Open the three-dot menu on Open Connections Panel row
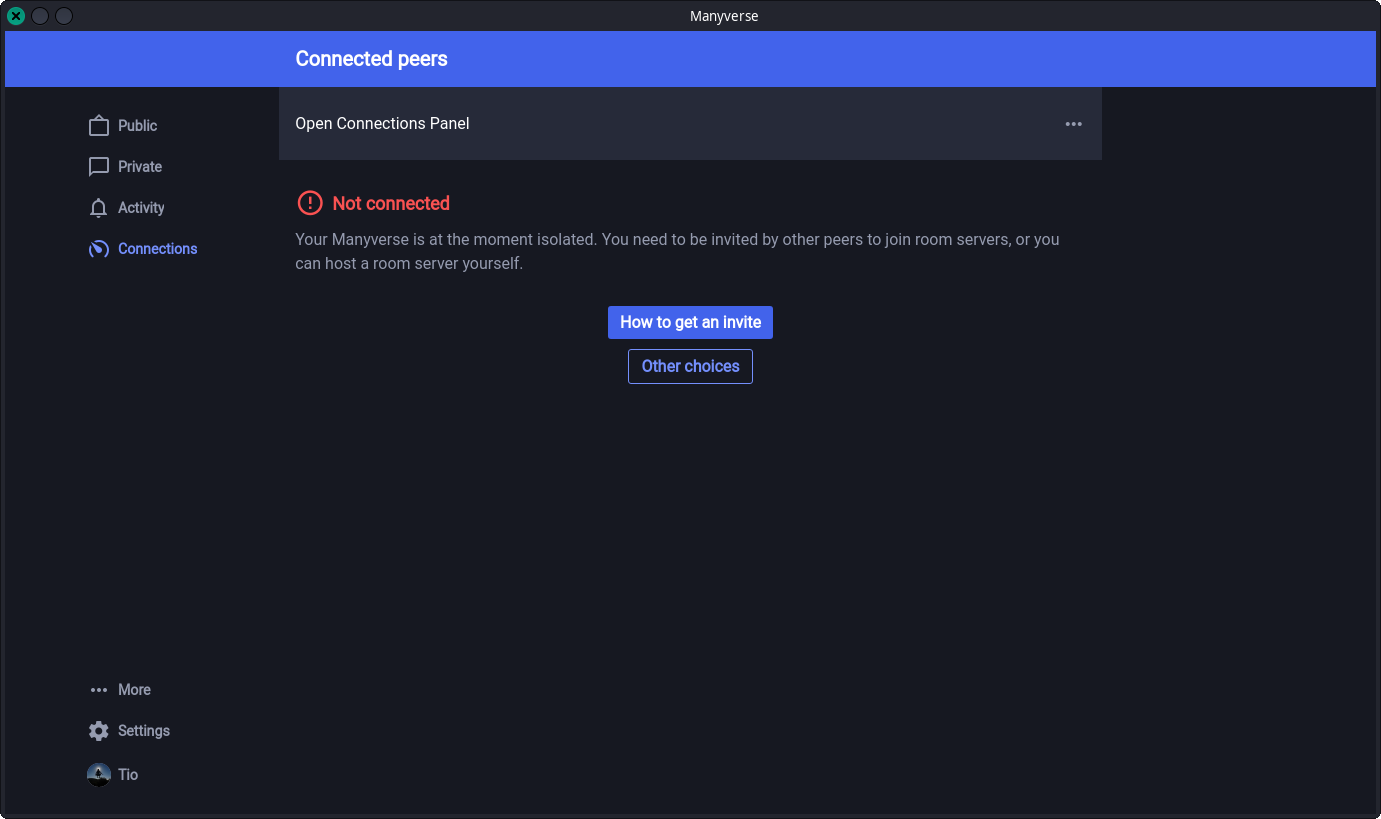1381x819 pixels. click(1073, 124)
